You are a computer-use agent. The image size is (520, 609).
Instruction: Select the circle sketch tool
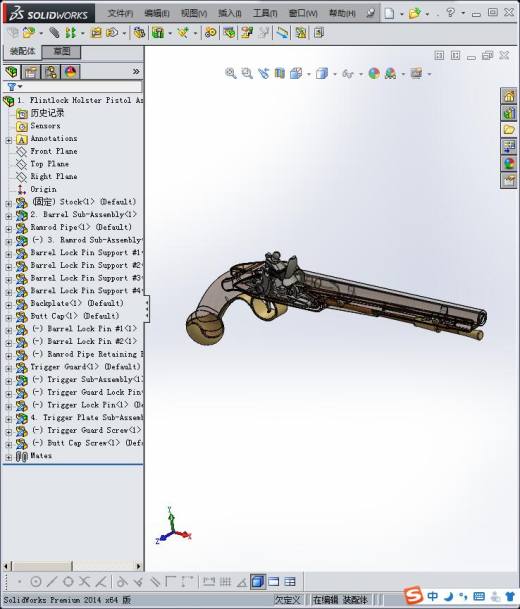(36, 581)
